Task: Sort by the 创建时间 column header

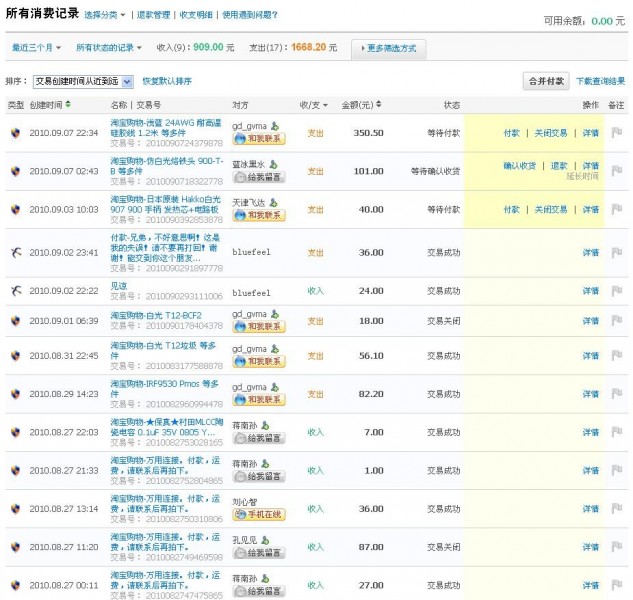Action: tap(48, 105)
